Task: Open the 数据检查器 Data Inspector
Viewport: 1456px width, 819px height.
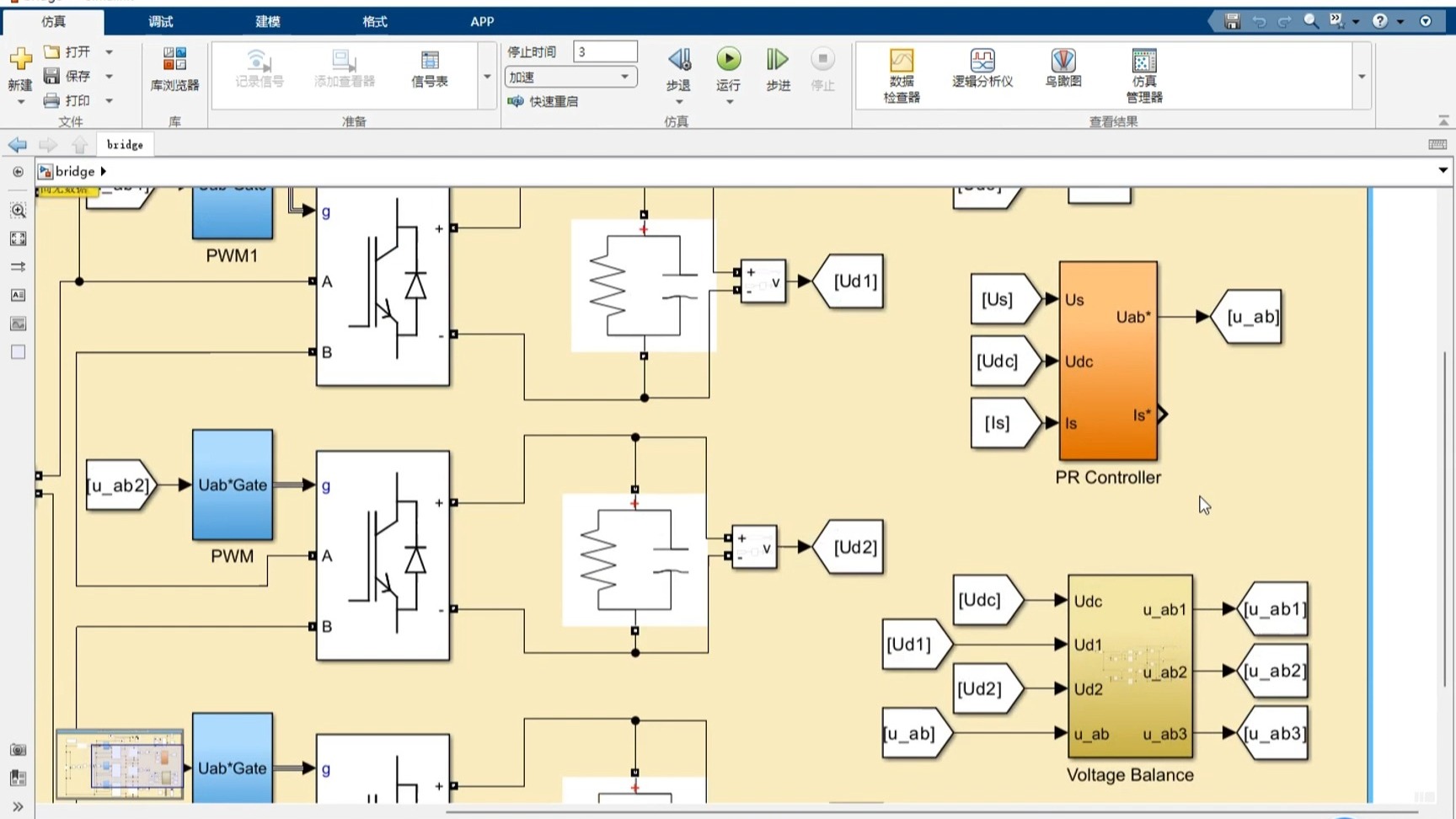Action: point(899,74)
